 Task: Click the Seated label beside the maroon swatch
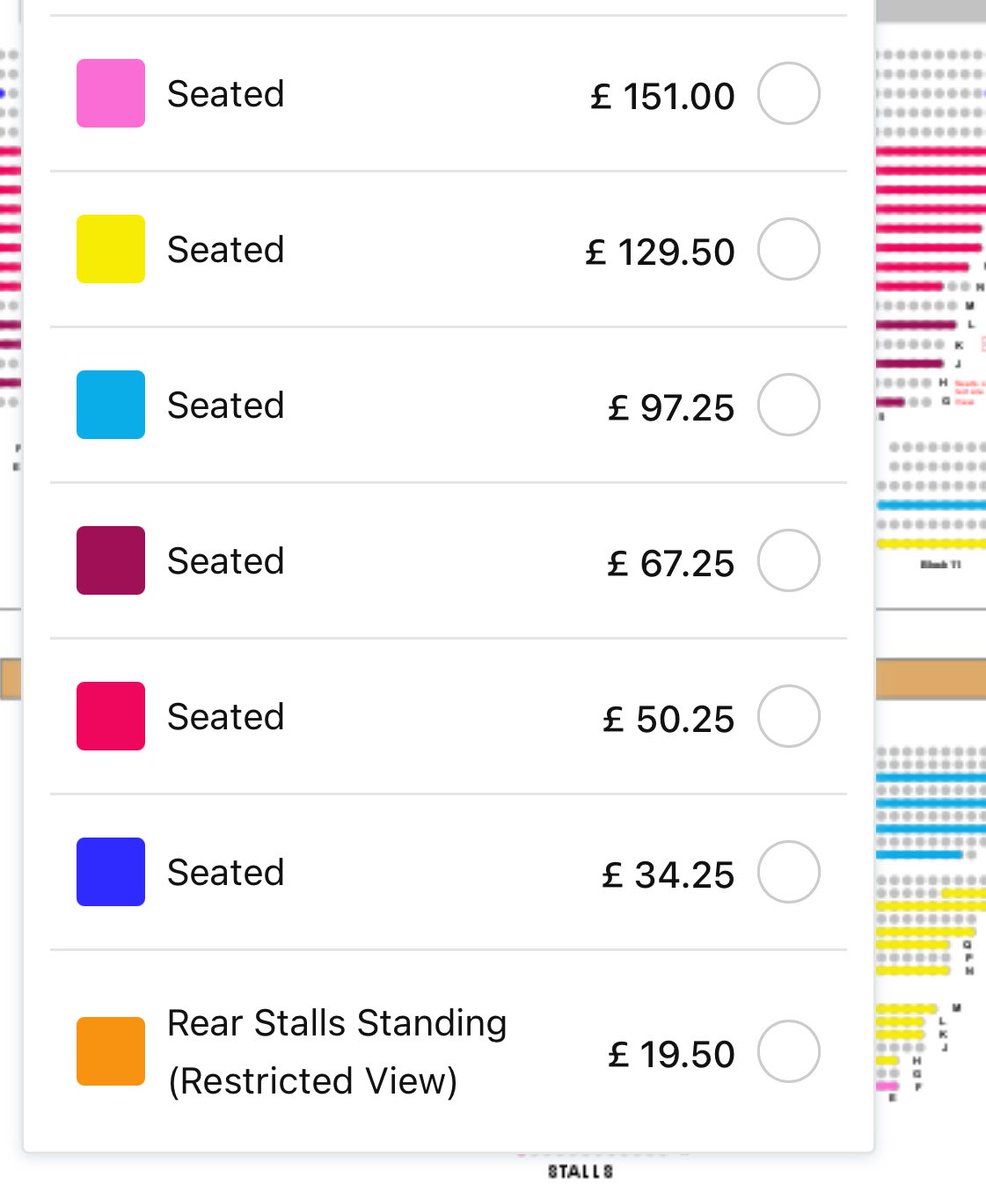point(226,561)
